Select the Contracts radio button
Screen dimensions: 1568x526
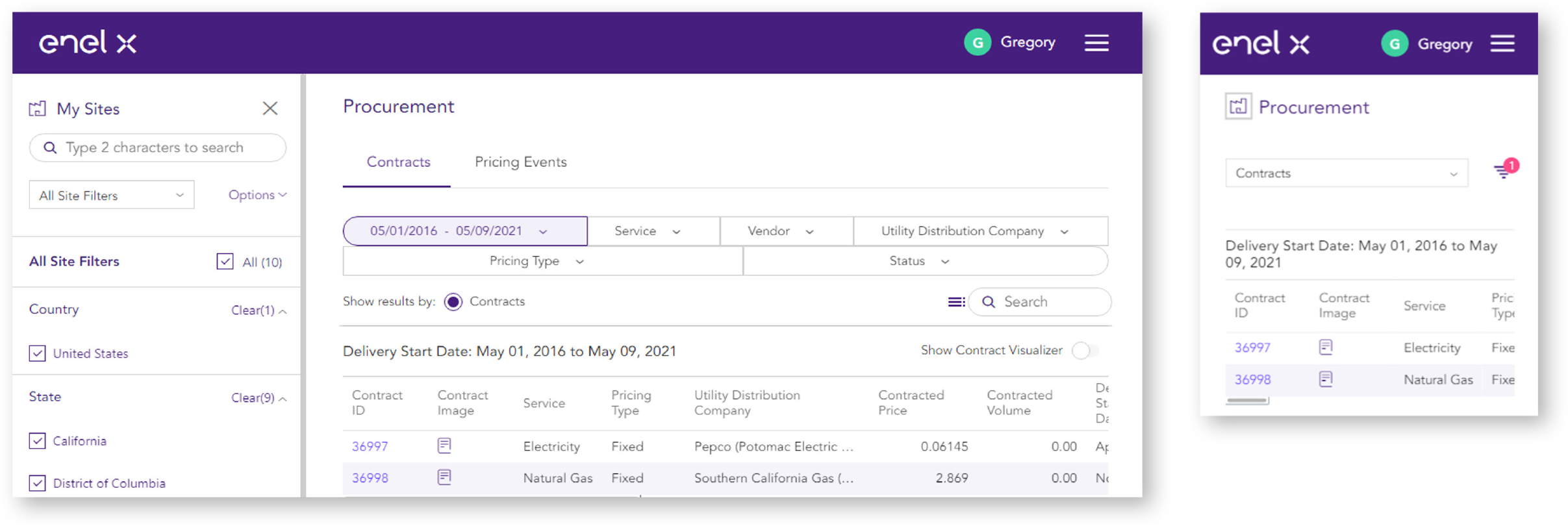(x=453, y=302)
